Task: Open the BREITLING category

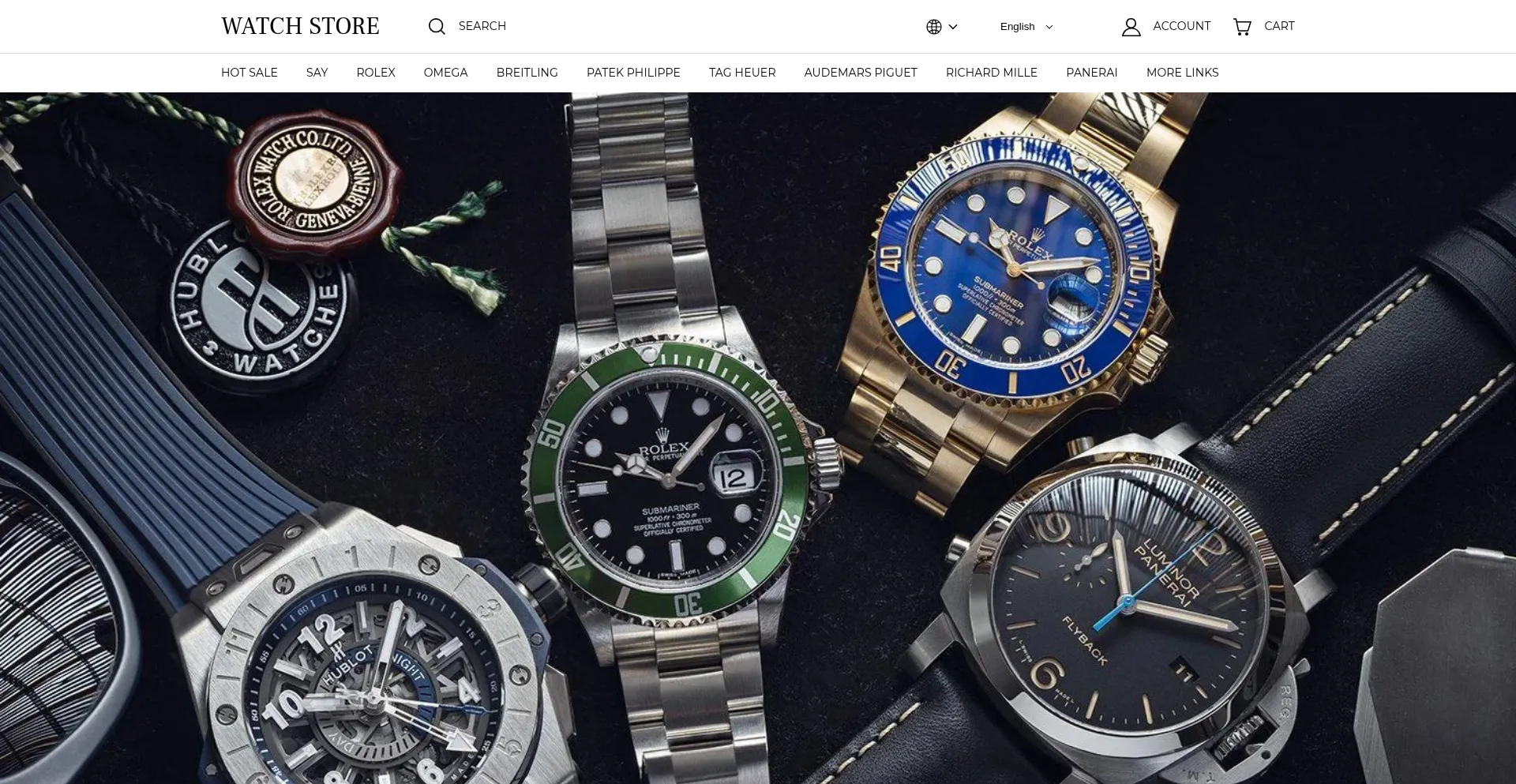Action: point(527,73)
